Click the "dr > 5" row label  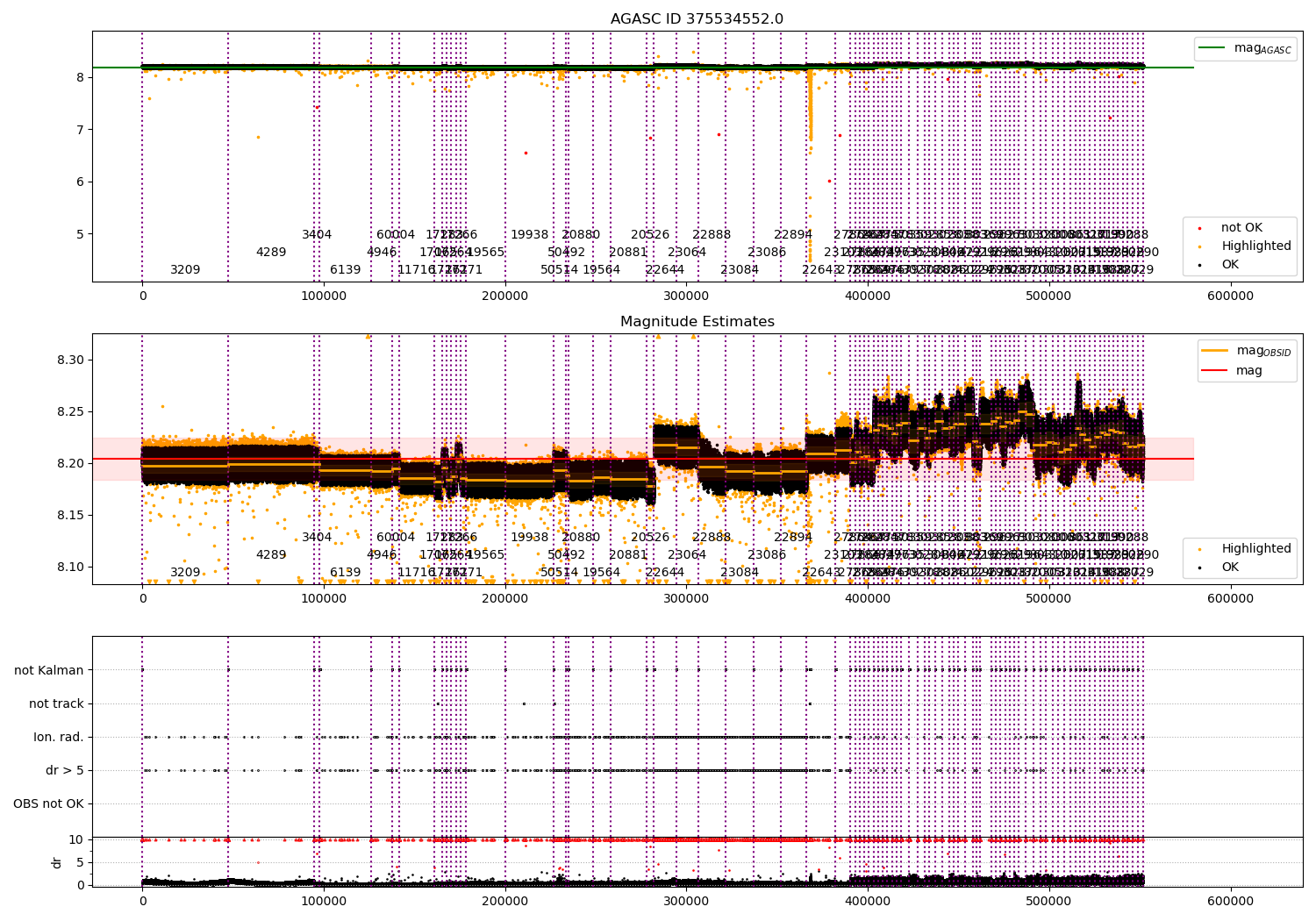pos(65,771)
